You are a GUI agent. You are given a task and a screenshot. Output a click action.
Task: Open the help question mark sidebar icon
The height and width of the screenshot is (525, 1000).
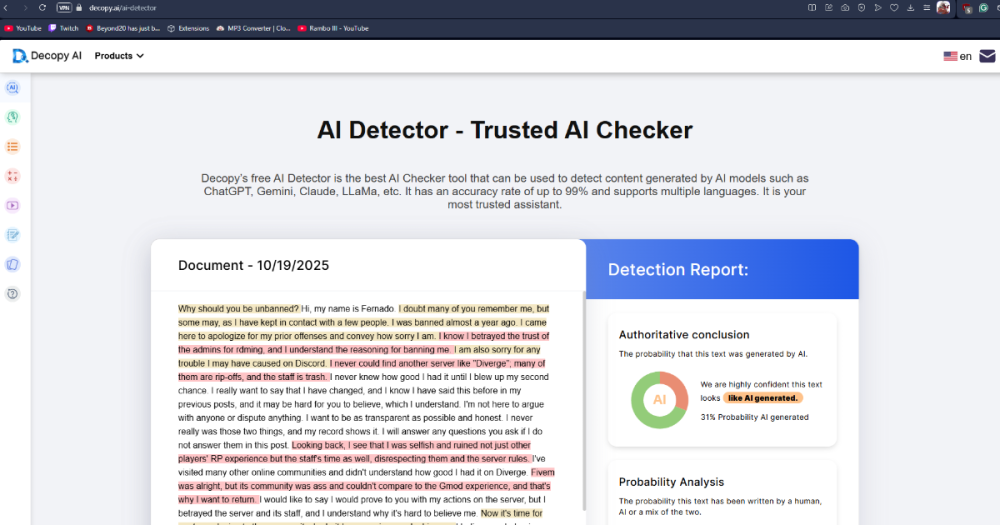(x=13, y=294)
